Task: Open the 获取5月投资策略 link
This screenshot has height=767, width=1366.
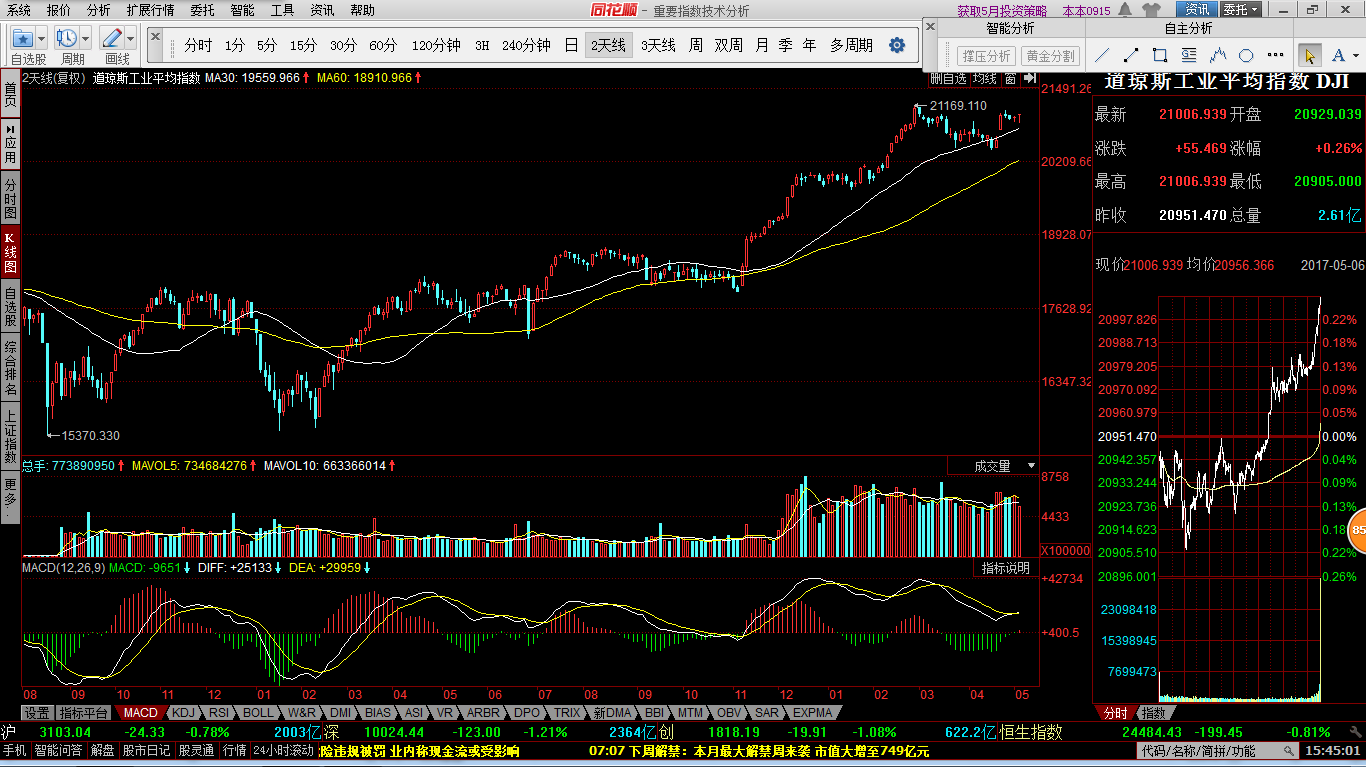Action: [1002, 11]
